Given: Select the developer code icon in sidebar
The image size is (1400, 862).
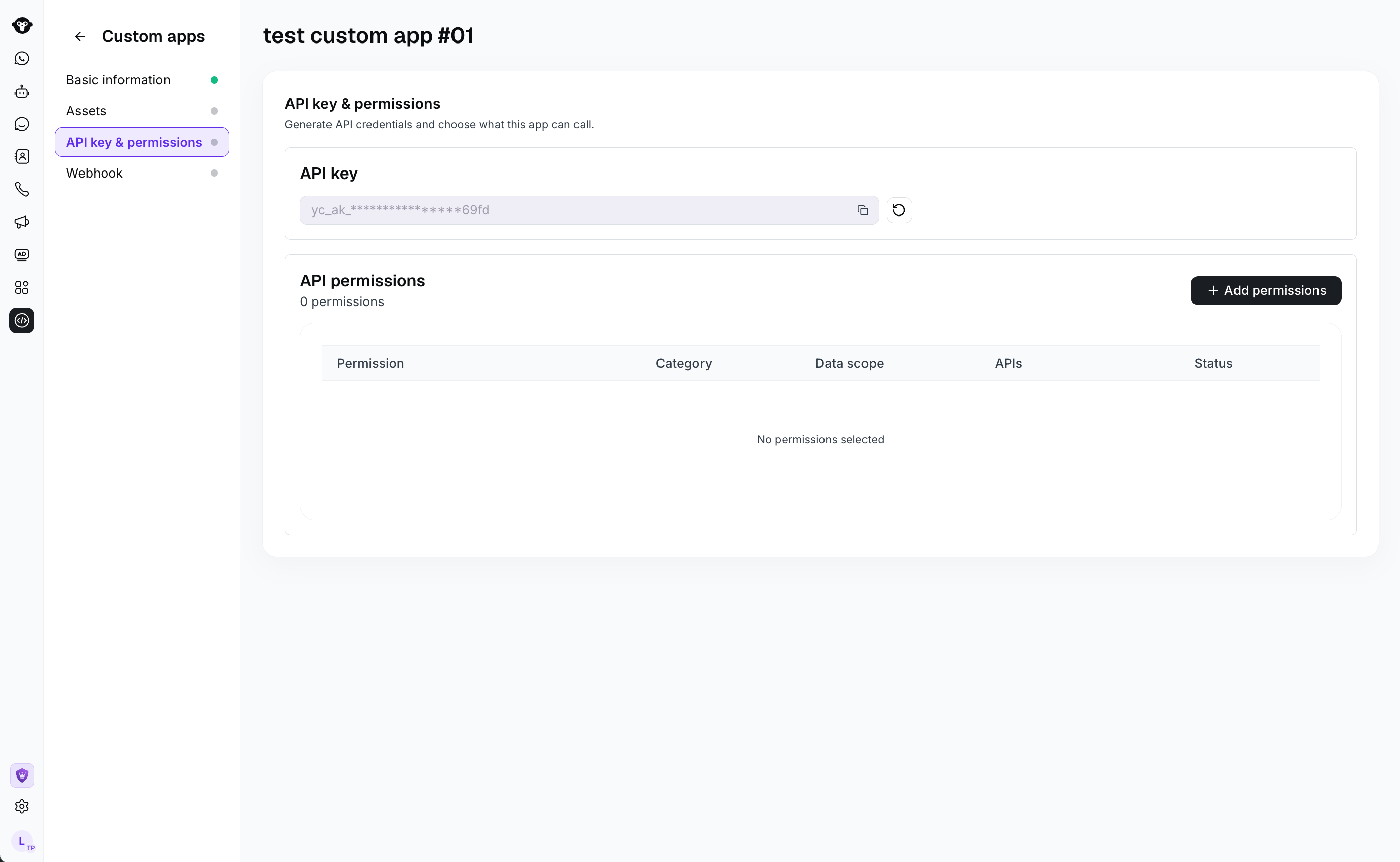Looking at the screenshot, I should (x=22, y=320).
